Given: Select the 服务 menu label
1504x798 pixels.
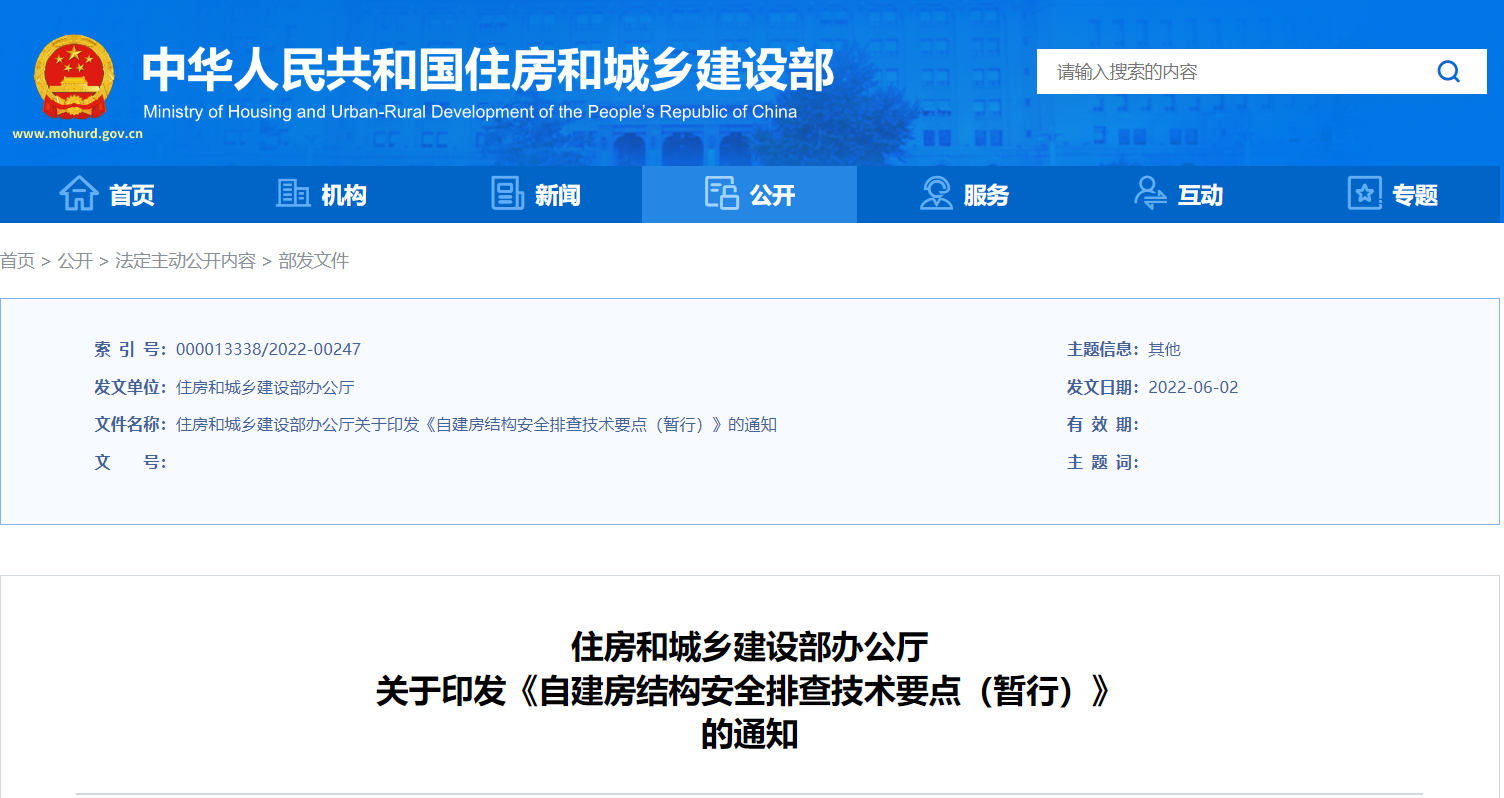Looking at the screenshot, I should (x=986, y=196).
